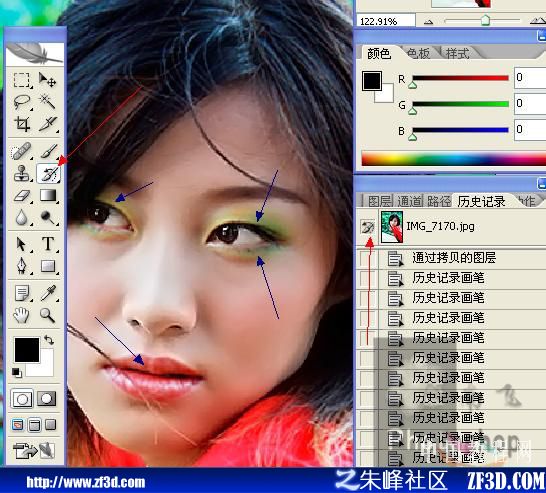The height and width of the screenshot is (493, 546).
Task: Enable Quick Mask mode
Action: pos(46,399)
